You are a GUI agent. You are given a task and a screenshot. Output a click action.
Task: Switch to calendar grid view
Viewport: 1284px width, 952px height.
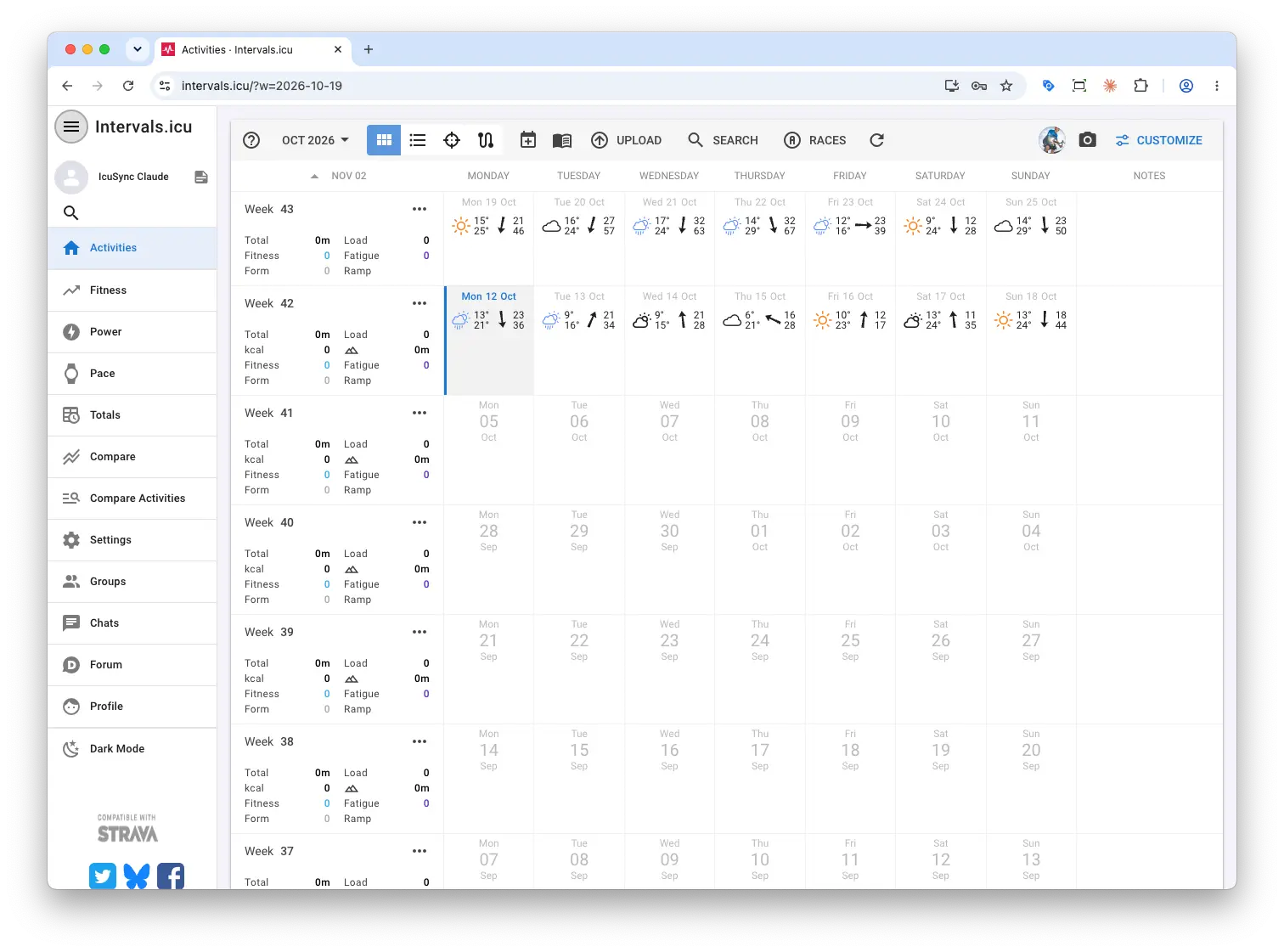[384, 140]
